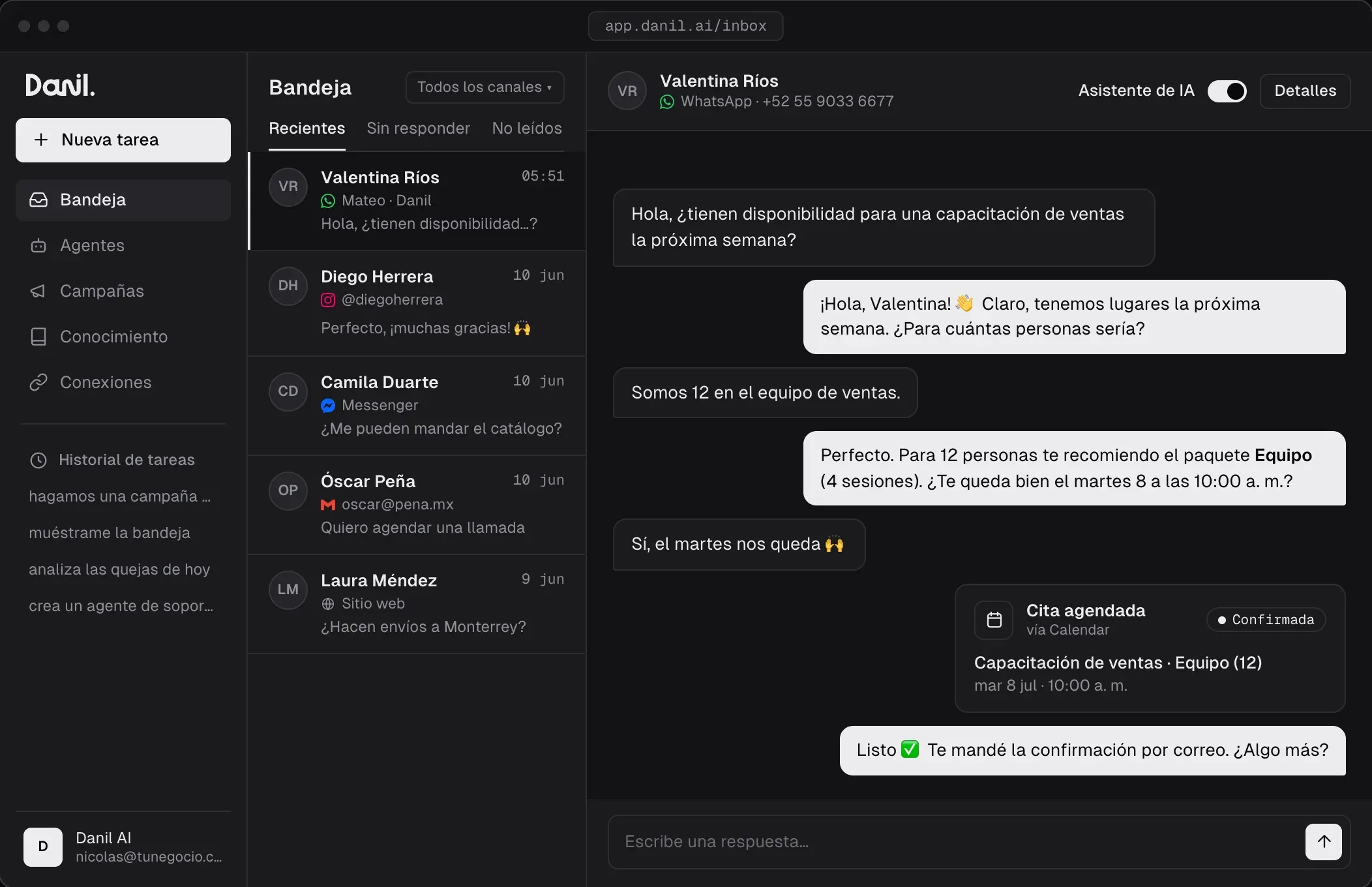This screenshot has height=887, width=1372.
Task: Open Agentes in the sidebar
Action: 123,245
